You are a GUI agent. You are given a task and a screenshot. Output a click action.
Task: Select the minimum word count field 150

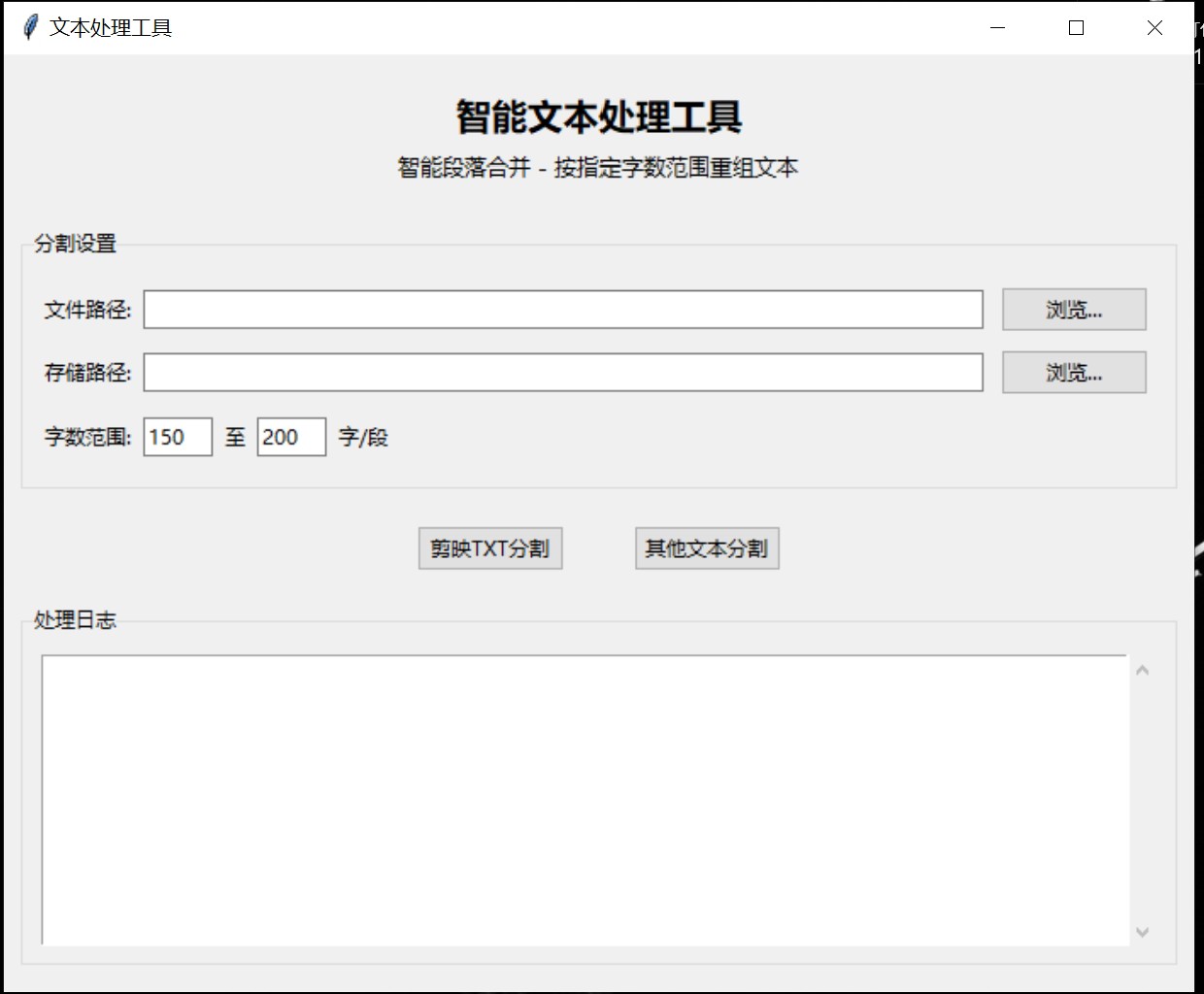[178, 437]
